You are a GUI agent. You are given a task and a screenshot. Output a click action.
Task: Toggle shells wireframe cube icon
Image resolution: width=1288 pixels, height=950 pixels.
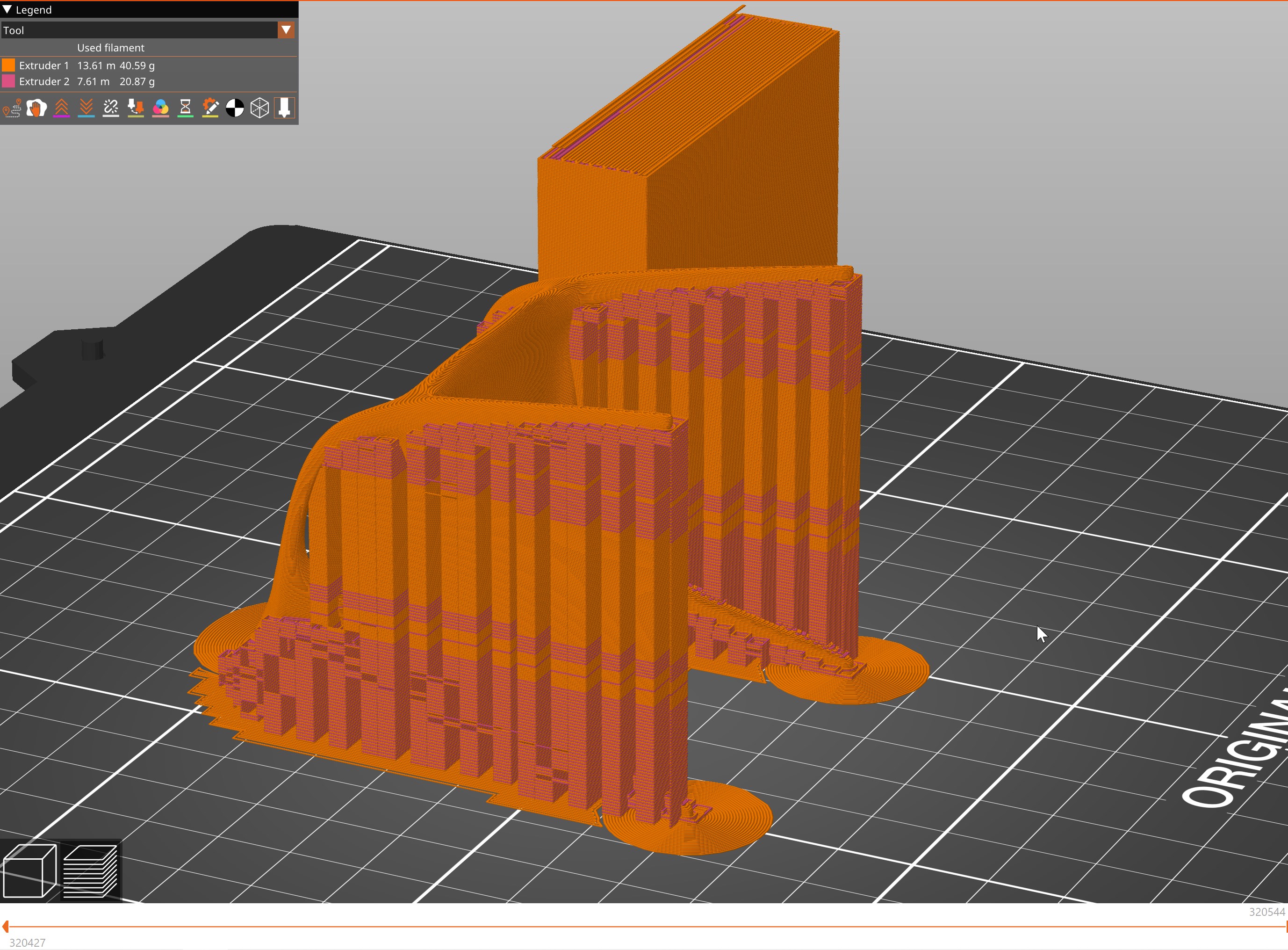point(260,108)
